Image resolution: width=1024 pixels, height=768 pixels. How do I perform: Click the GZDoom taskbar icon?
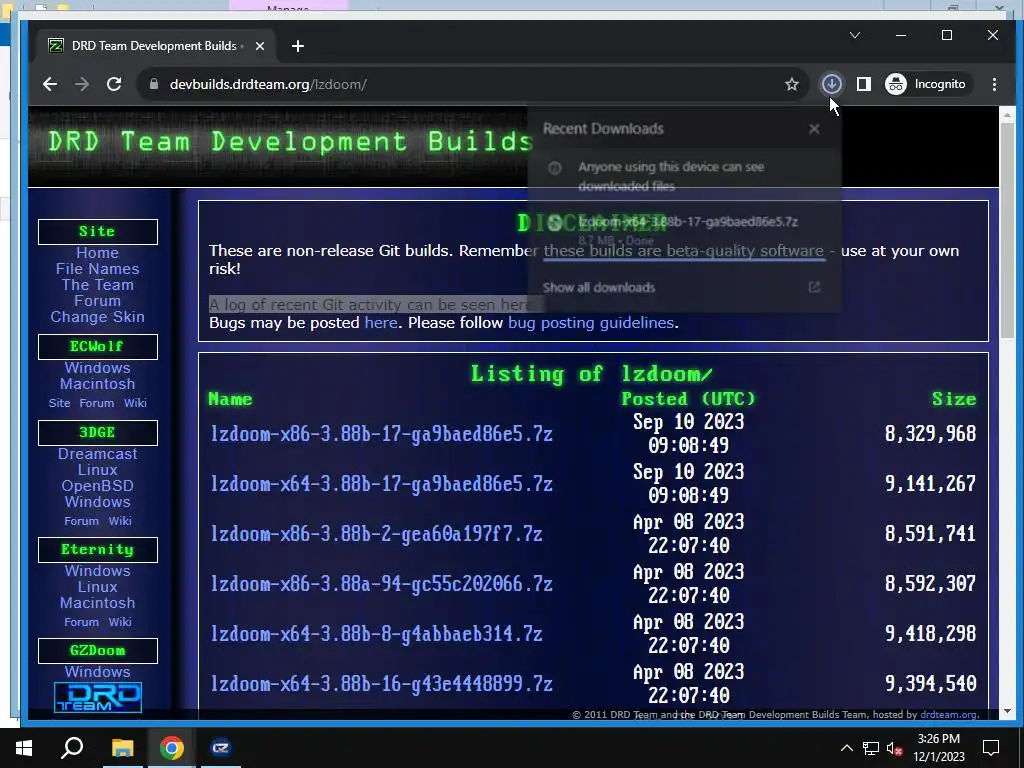tap(221, 748)
